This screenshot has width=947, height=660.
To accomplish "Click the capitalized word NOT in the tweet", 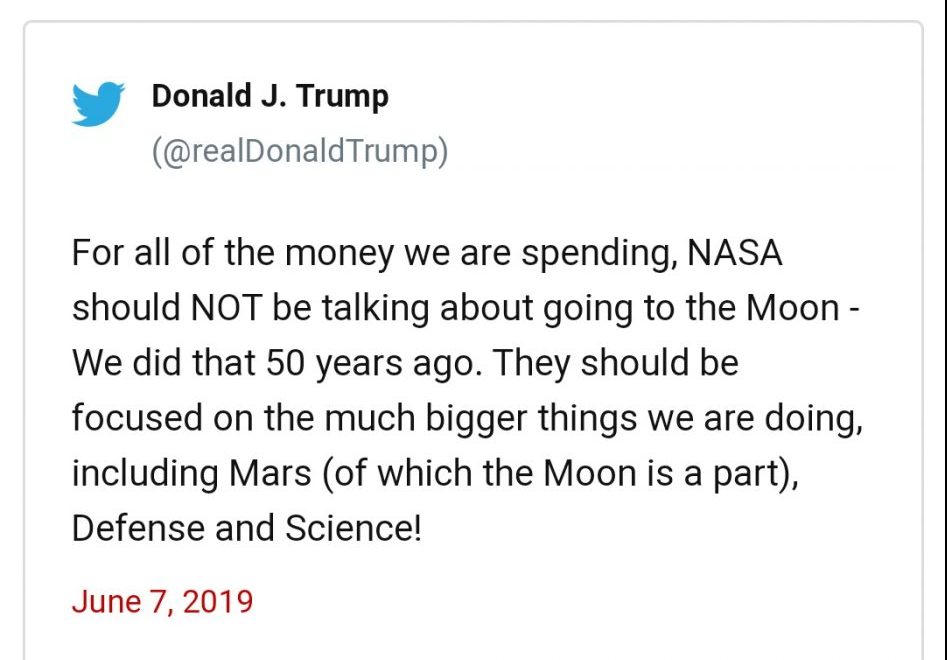I will coord(226,307).
